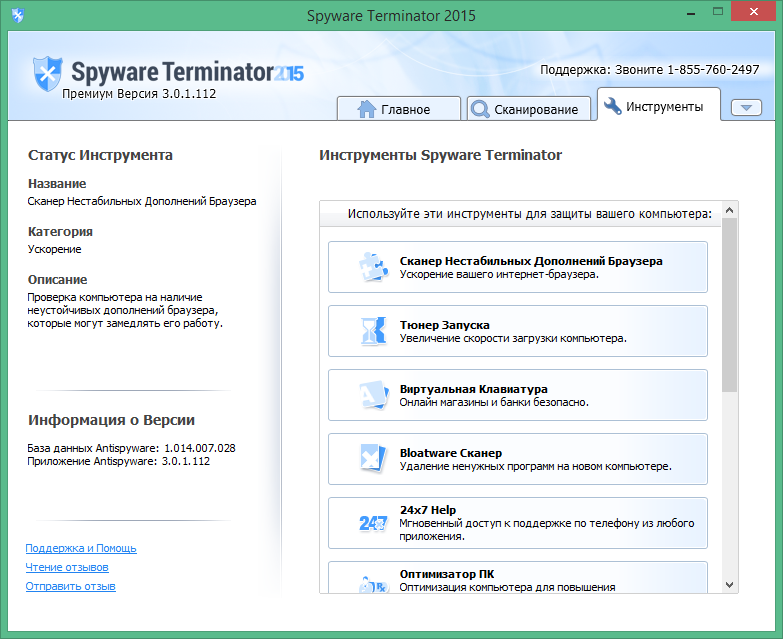783x639 pixels.
Task: Click the Приложение Antispyware version line
Action: tap(118, 461)
